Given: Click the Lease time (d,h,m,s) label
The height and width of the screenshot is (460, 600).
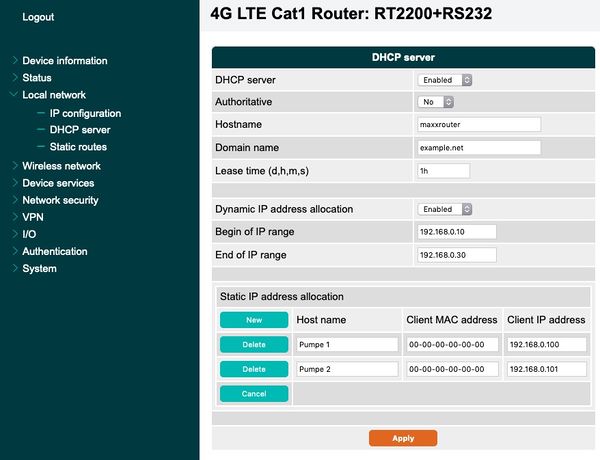Looking at the screenshot, I should pyautogui.click(x=262, y=171).
